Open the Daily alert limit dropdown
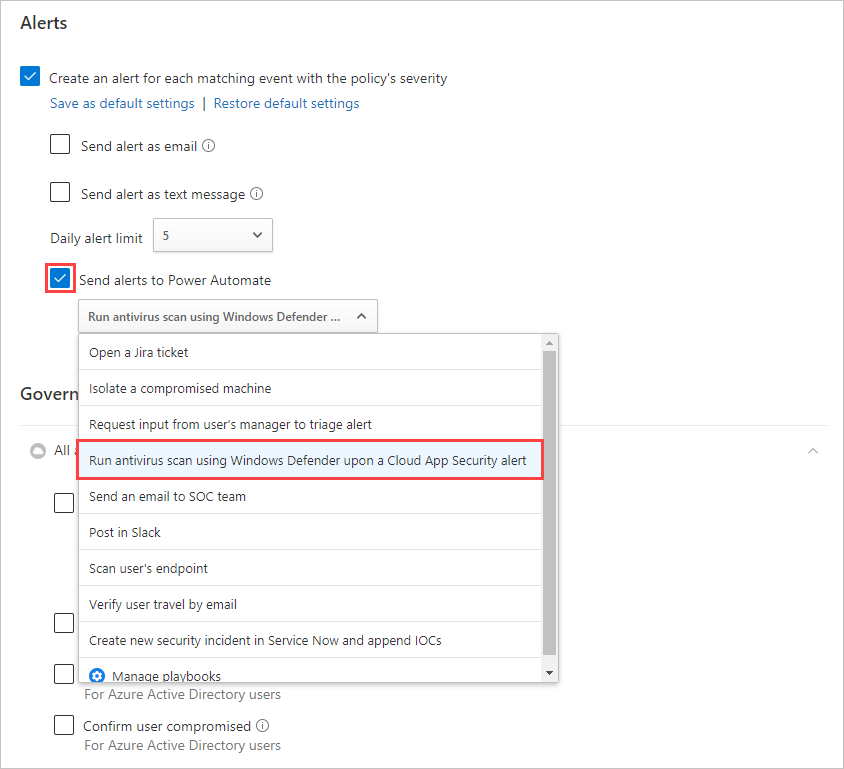Viewport: 844px width, 769px height. tap(212, 235)
